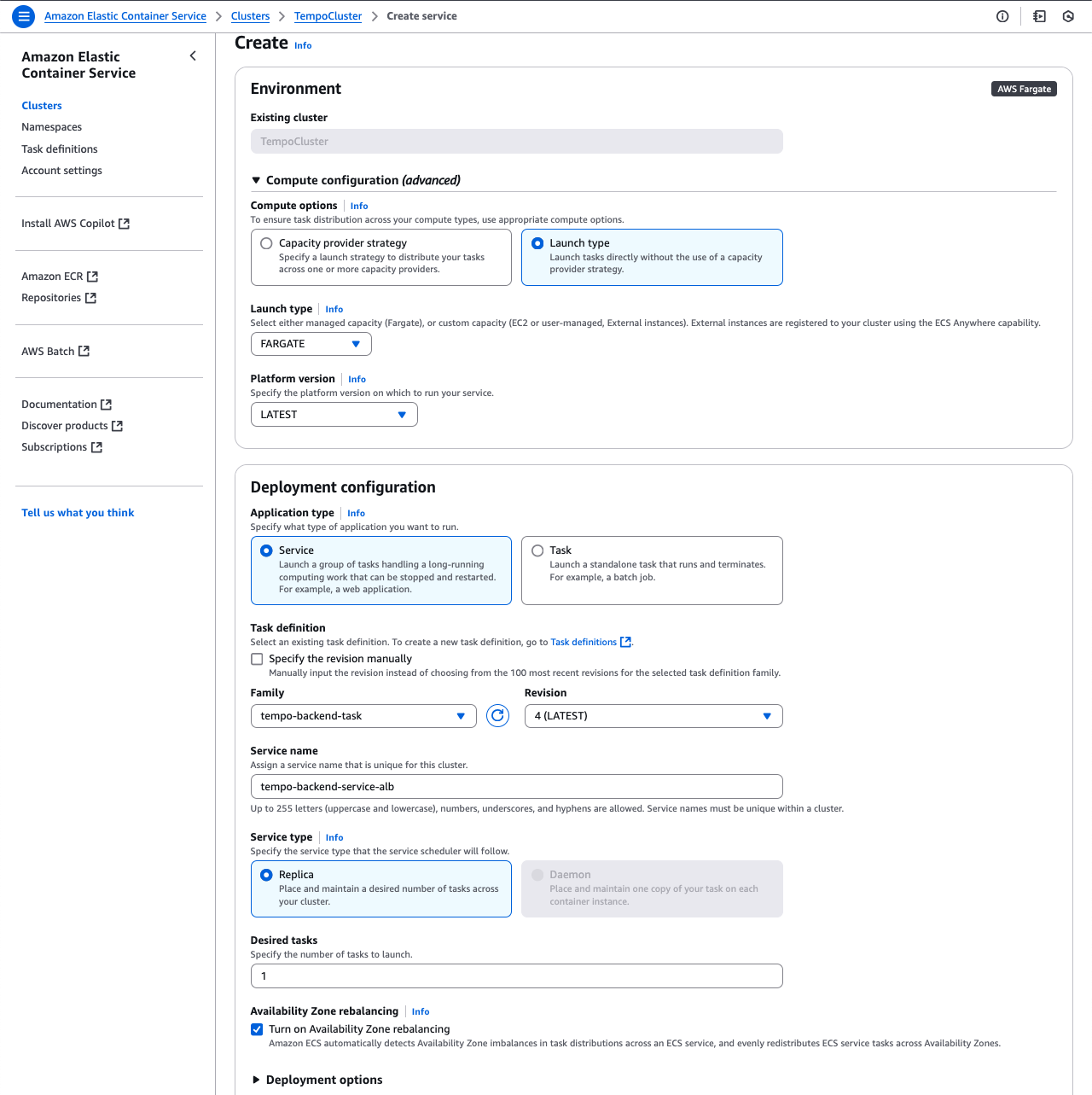Click the AWS Fargate badge
1092x1095 pixels.
tap(1024, 89)
